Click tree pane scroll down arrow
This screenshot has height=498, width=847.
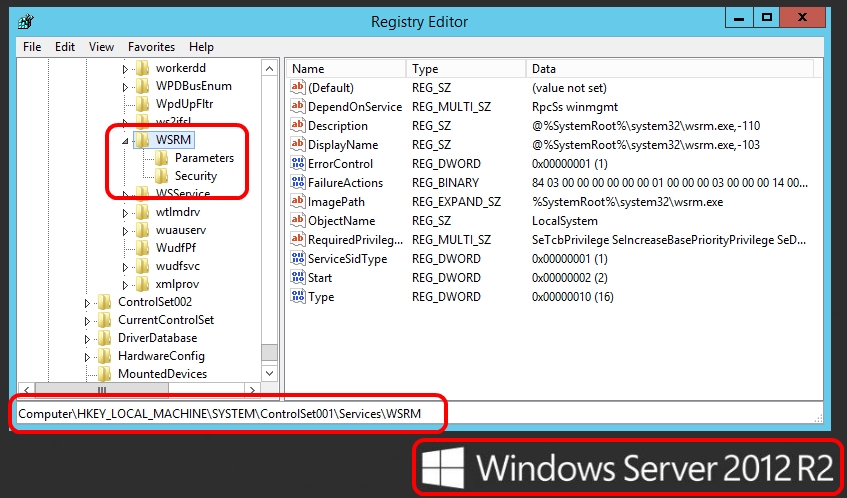[269, 373]
